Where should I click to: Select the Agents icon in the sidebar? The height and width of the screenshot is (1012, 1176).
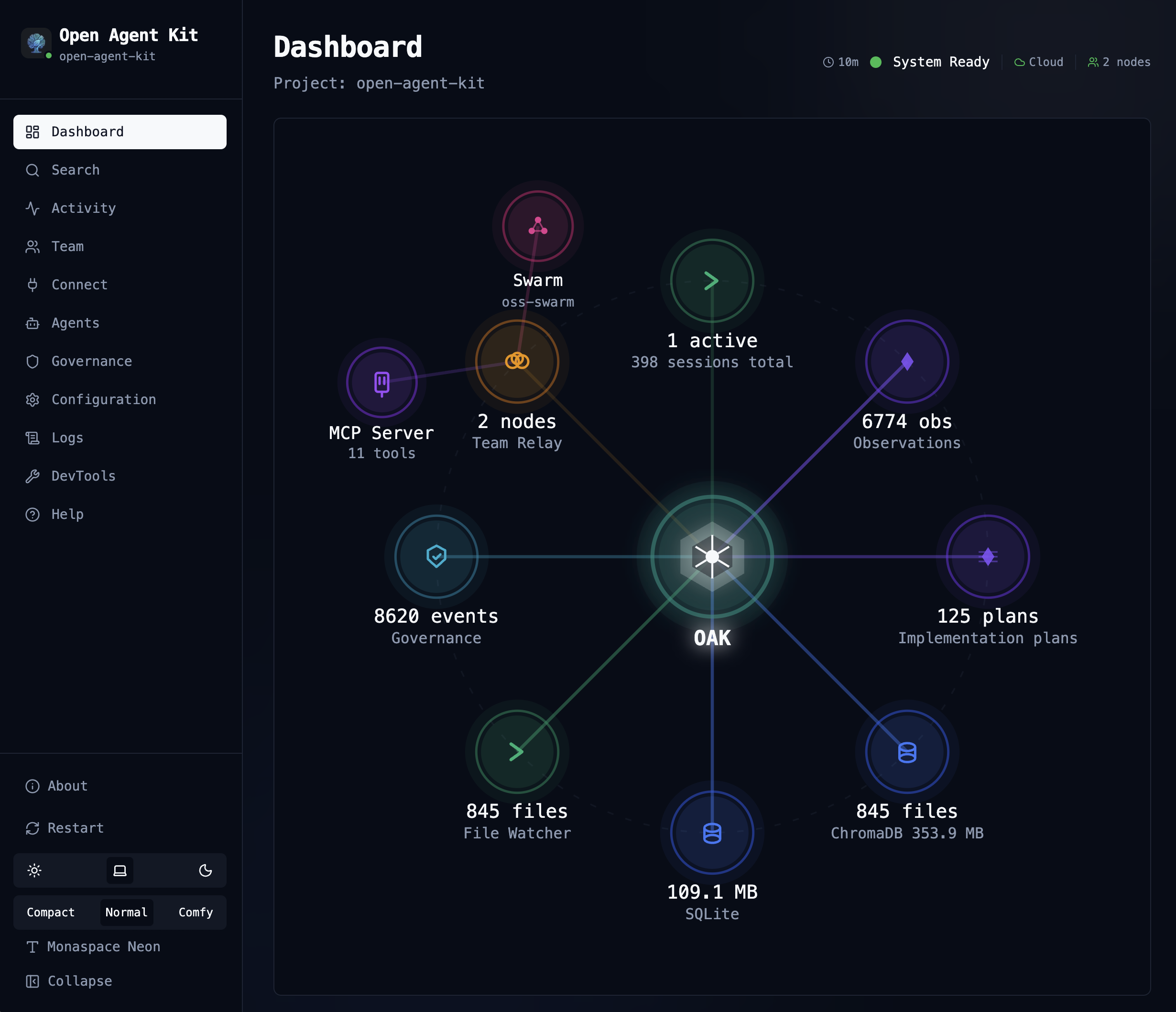tap(33, 323)
